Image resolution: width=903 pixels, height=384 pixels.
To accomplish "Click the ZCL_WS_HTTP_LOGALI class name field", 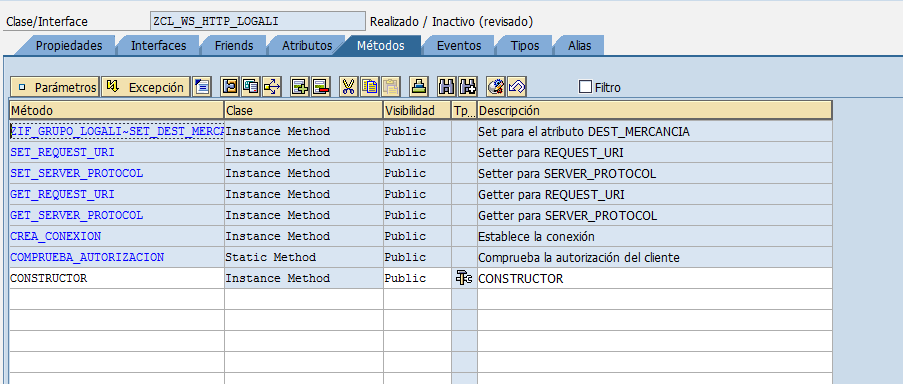I will tap(257, 21).
